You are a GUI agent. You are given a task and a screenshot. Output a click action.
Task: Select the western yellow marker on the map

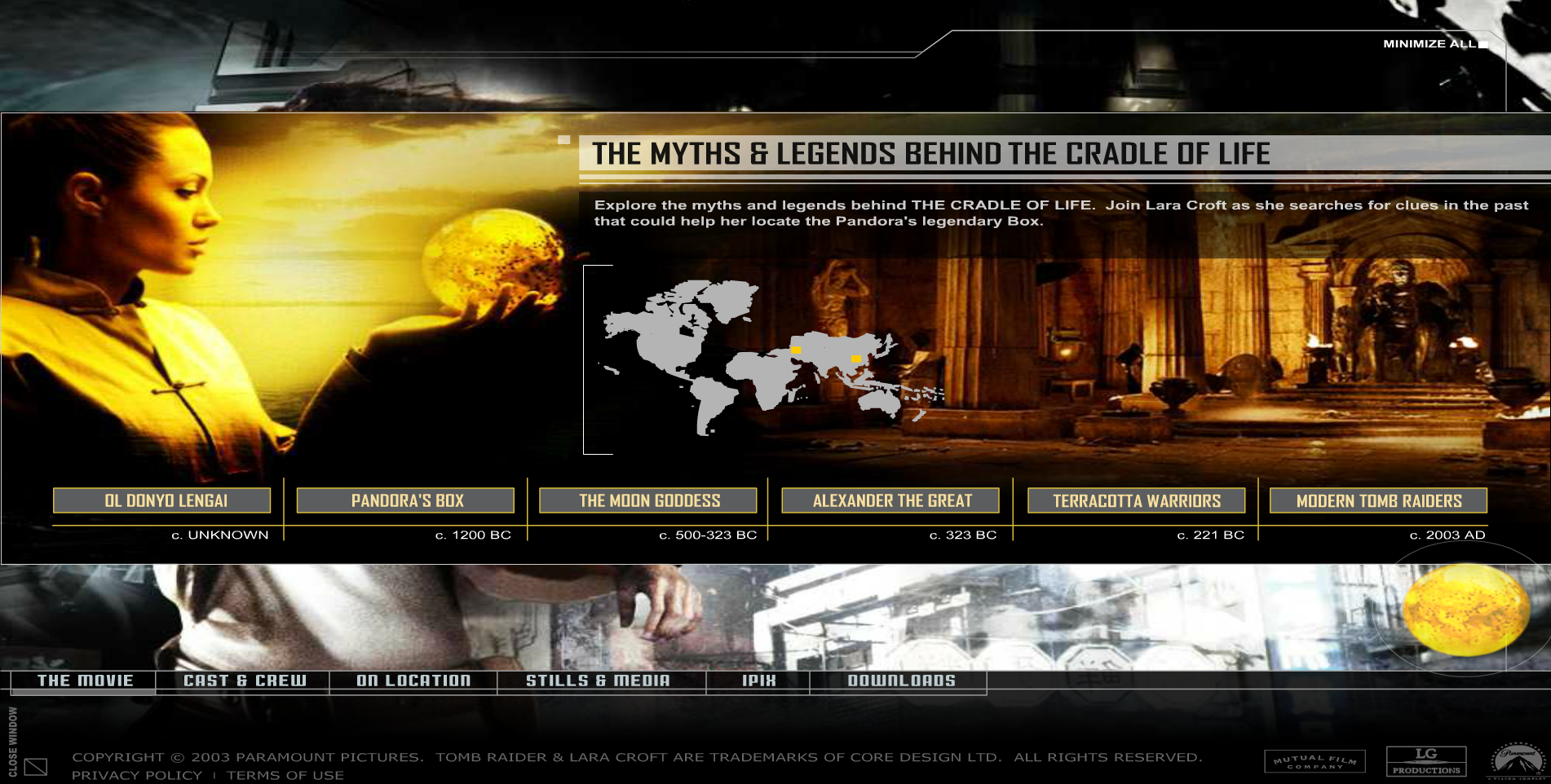pos(796,350)
